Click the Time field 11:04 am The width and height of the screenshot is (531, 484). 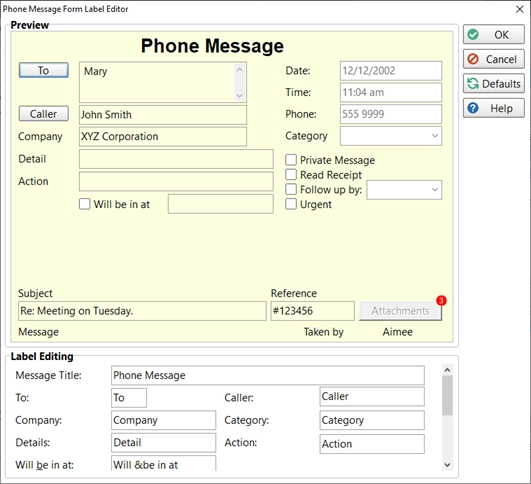(x=391, y=92)
